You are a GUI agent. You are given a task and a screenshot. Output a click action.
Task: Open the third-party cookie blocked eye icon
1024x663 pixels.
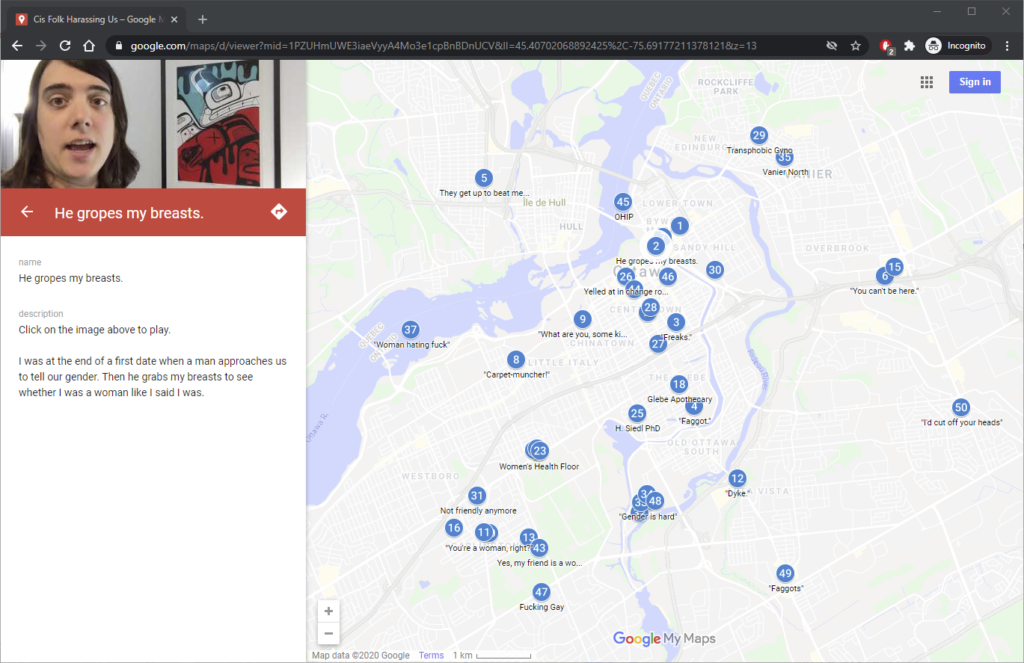(x=831, y=46)
